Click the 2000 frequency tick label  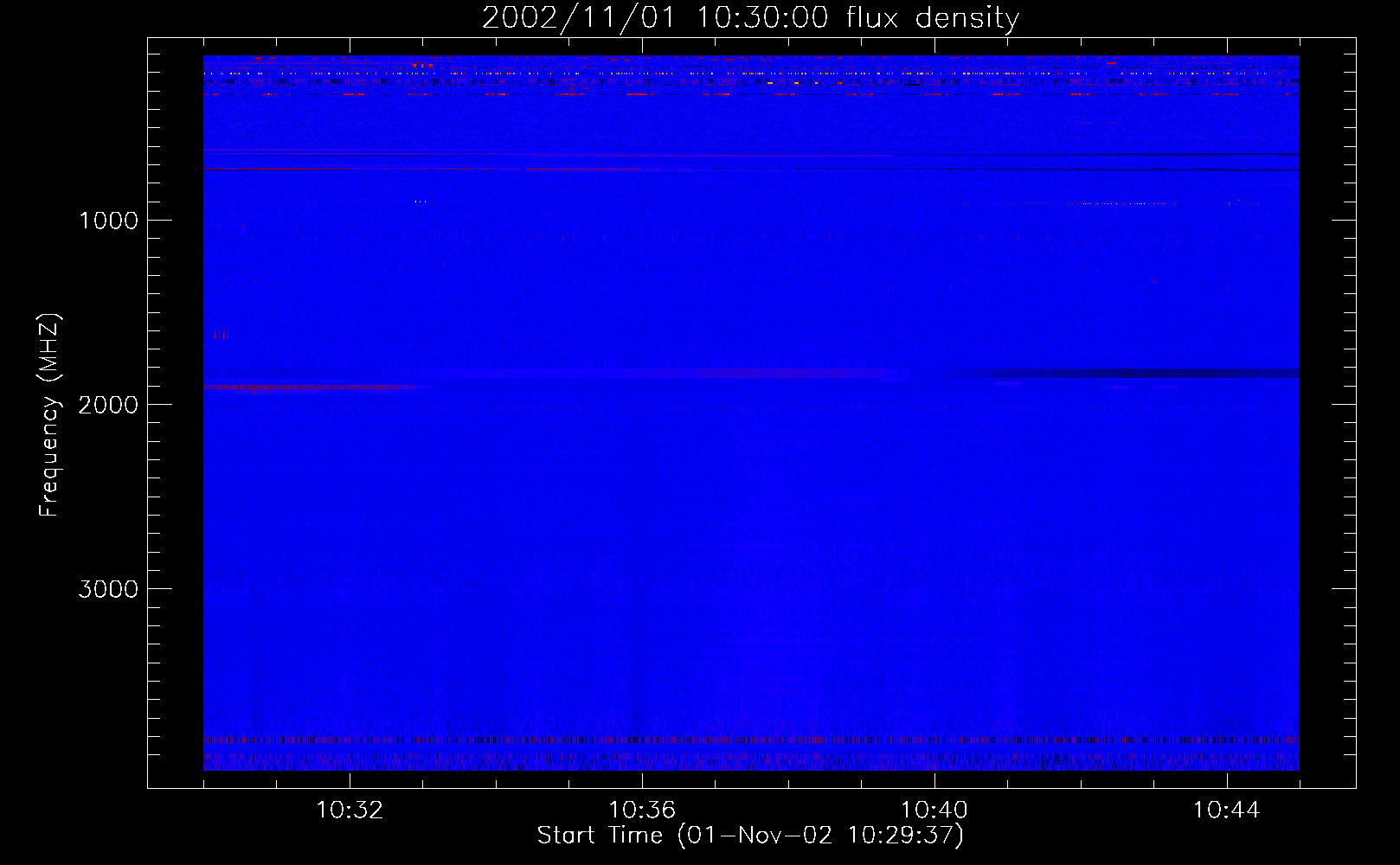point(108,405)
